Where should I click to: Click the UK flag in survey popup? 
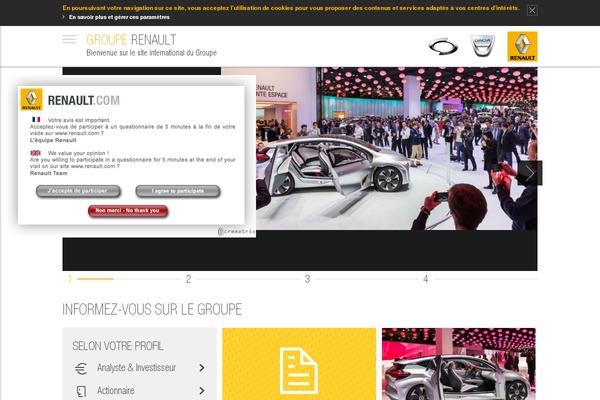click(x=36, y=153)
